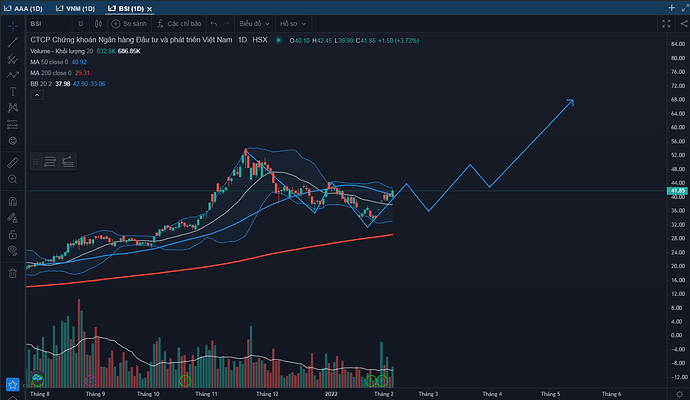Click the 68.00 price scale label
The height and width of the screenshot is (400, 690).
pos(678,100)
